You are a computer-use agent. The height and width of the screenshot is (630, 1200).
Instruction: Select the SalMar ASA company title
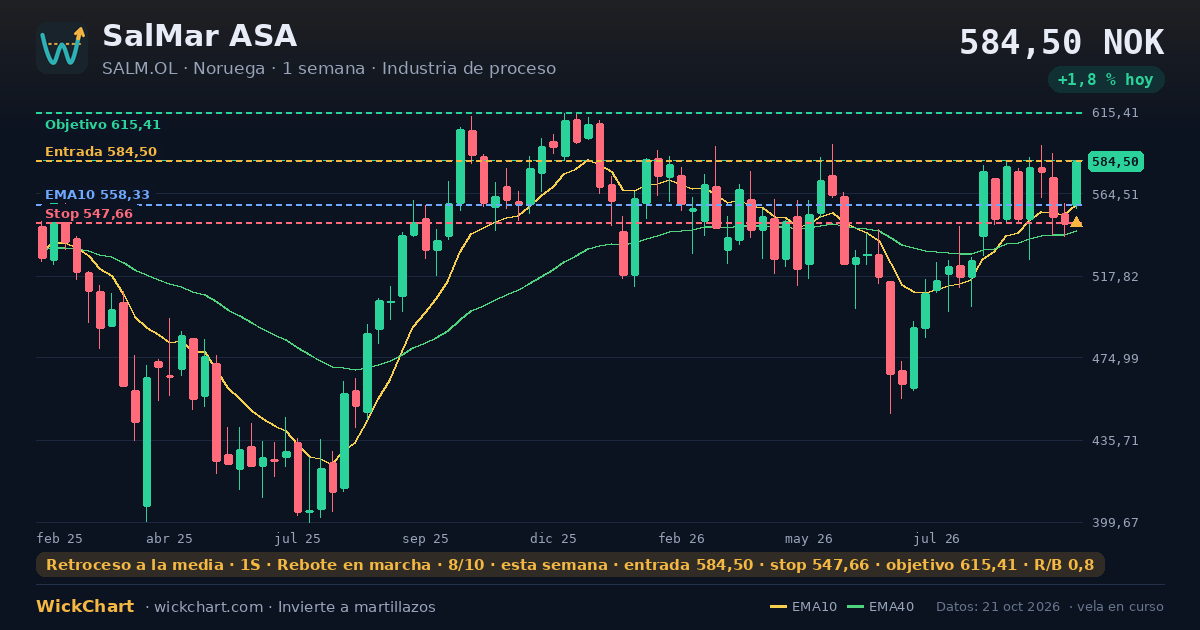(200, 36)
